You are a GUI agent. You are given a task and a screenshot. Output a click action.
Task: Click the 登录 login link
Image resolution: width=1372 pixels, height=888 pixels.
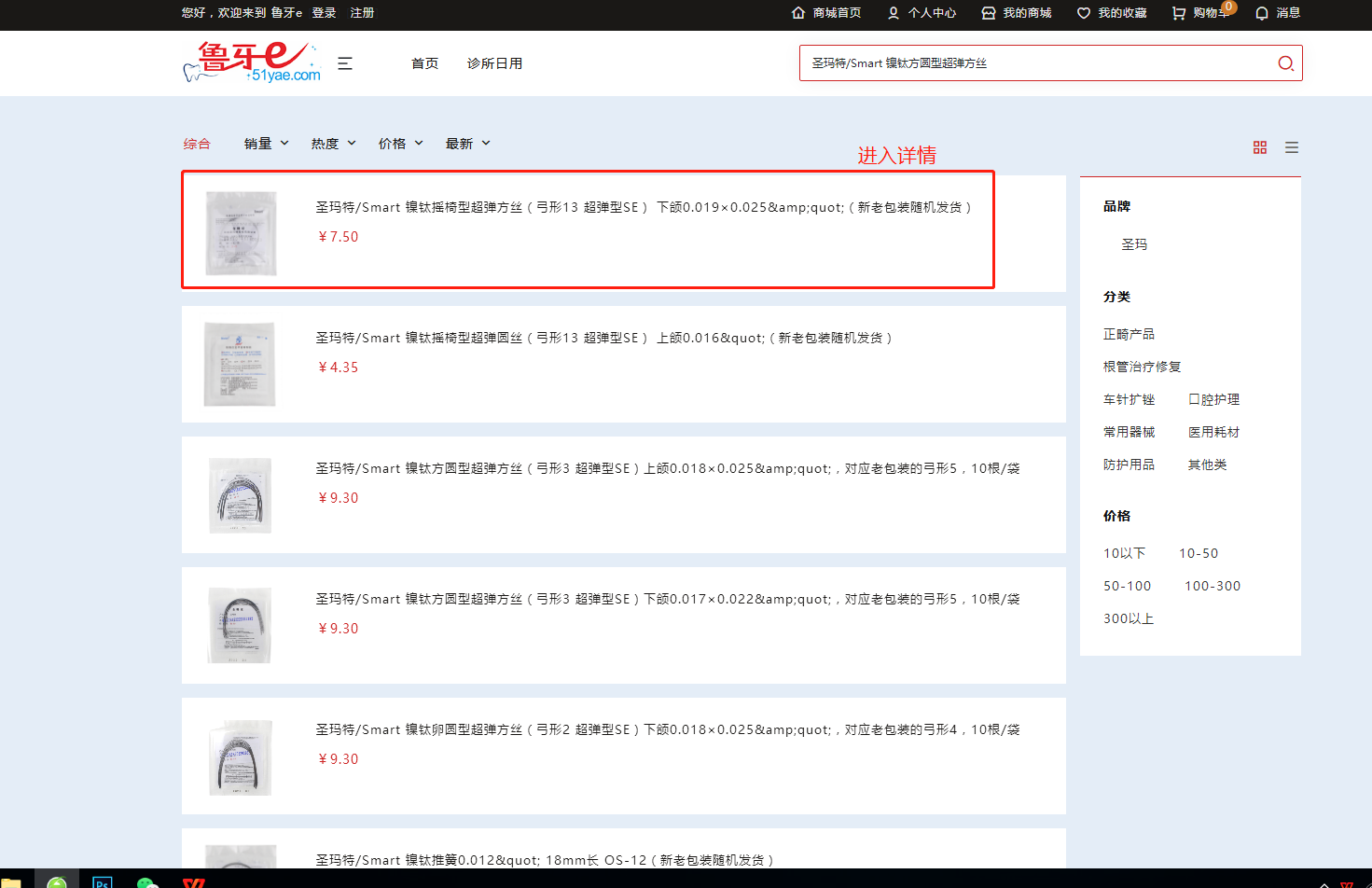324,13
